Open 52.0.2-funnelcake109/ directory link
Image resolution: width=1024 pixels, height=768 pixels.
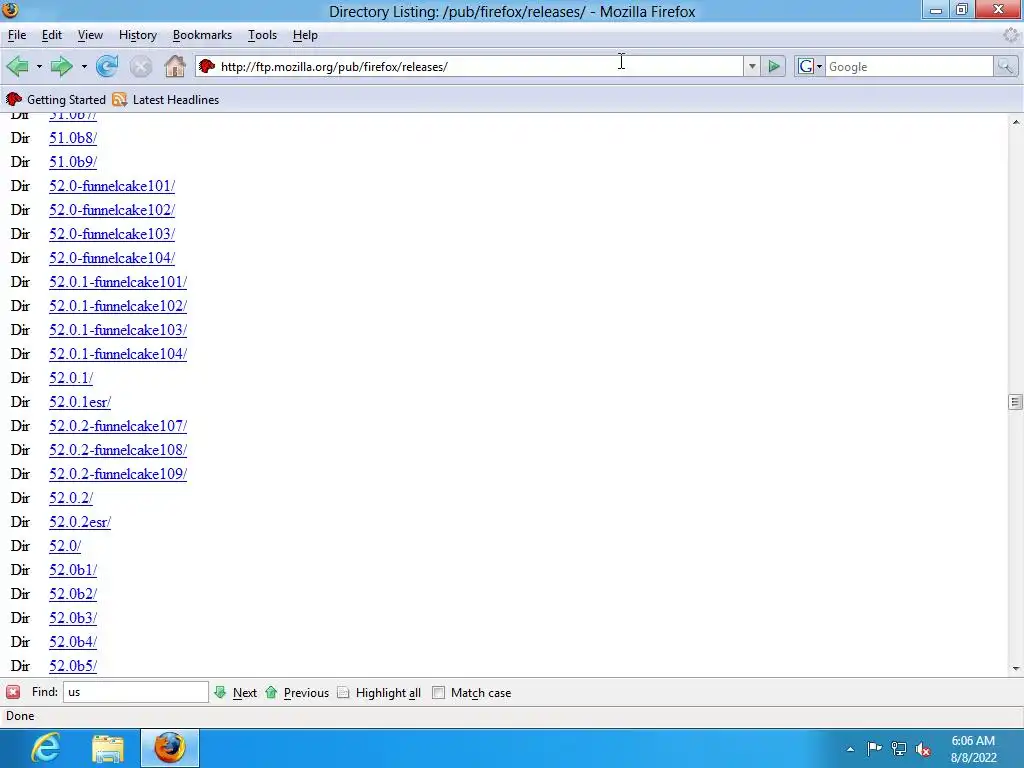[118, 474]
